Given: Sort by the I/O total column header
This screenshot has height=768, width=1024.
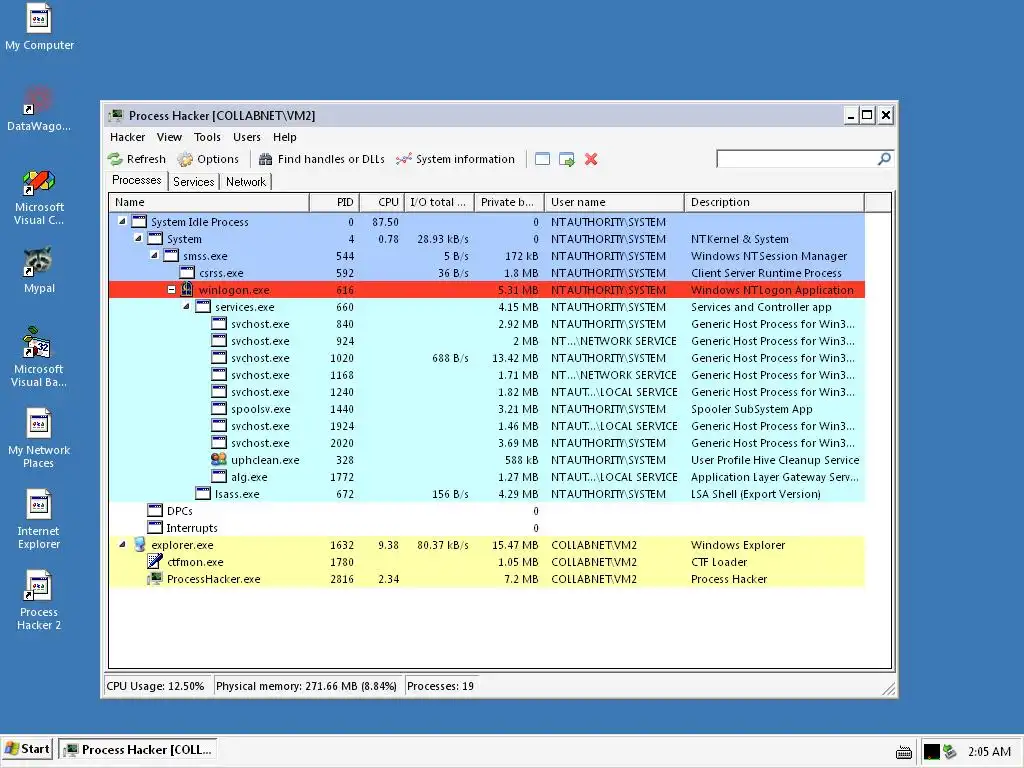Looking at the screenshot, I should (440, 202).
